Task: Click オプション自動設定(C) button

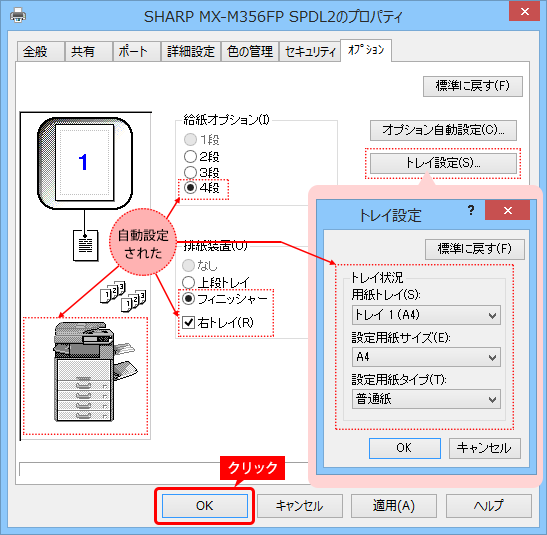Action: tap(443, 130)
